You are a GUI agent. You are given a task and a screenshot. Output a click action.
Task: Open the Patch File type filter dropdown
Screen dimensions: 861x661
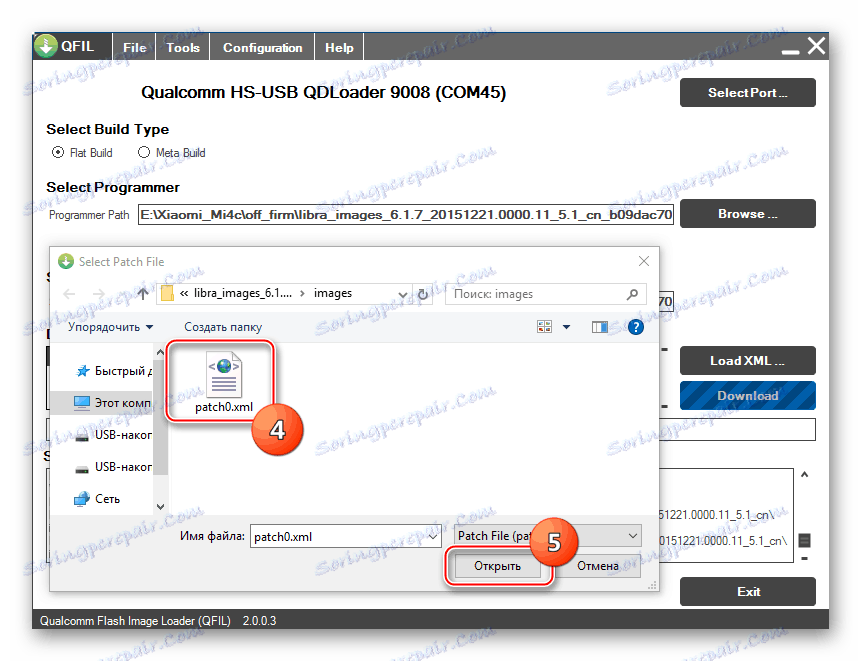pos(547,536)
